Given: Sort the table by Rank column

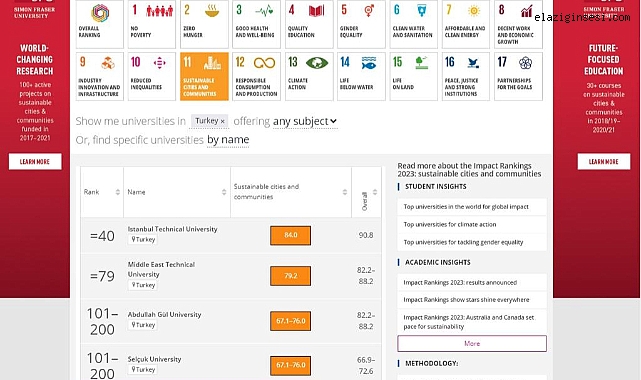Looking at the screenshot, I should [118, 192].
